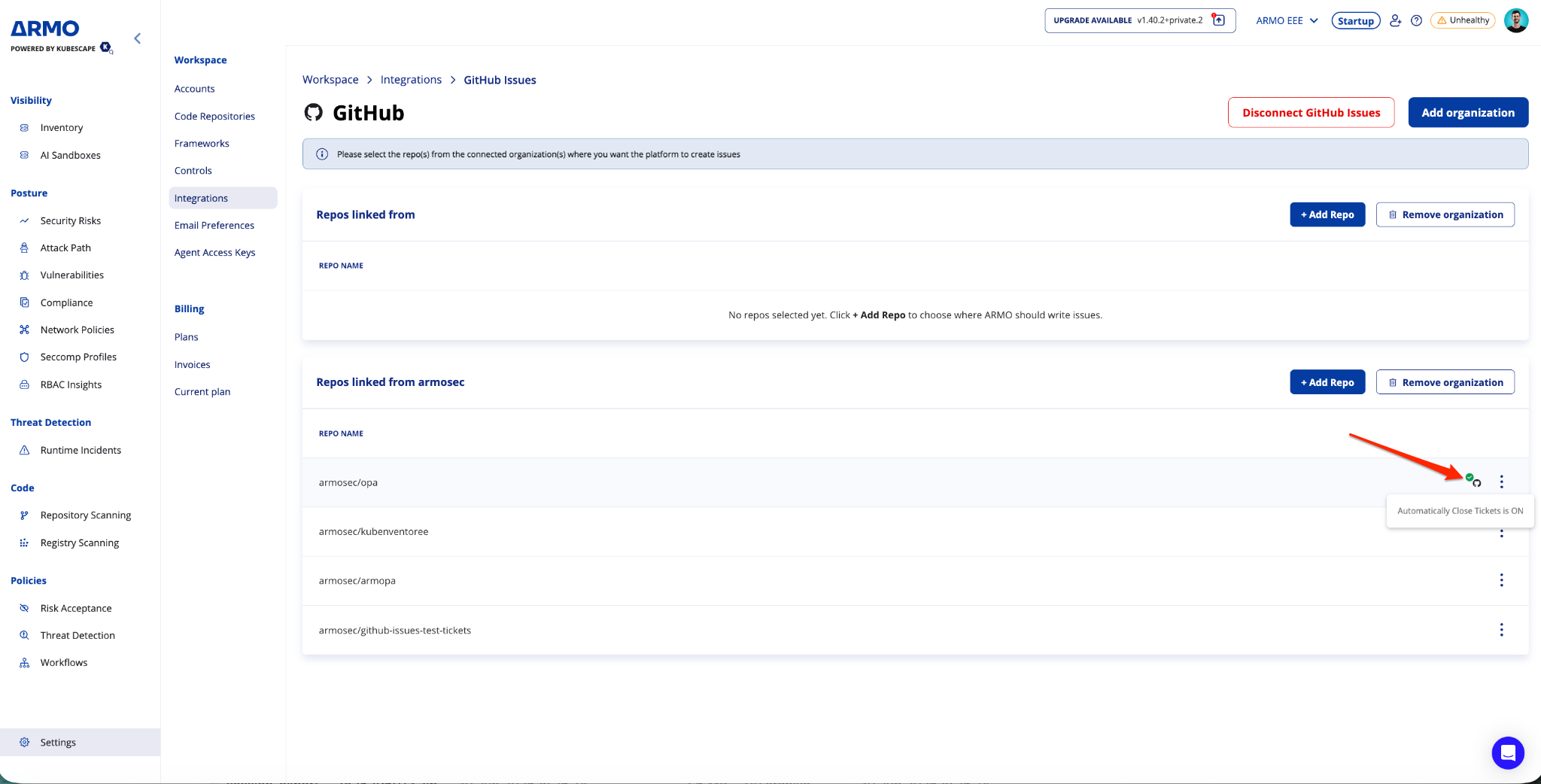The height and width of the screenshot is (784, 1541).
Task: Click the Integrations breadcrumb link
Action: 411,80
